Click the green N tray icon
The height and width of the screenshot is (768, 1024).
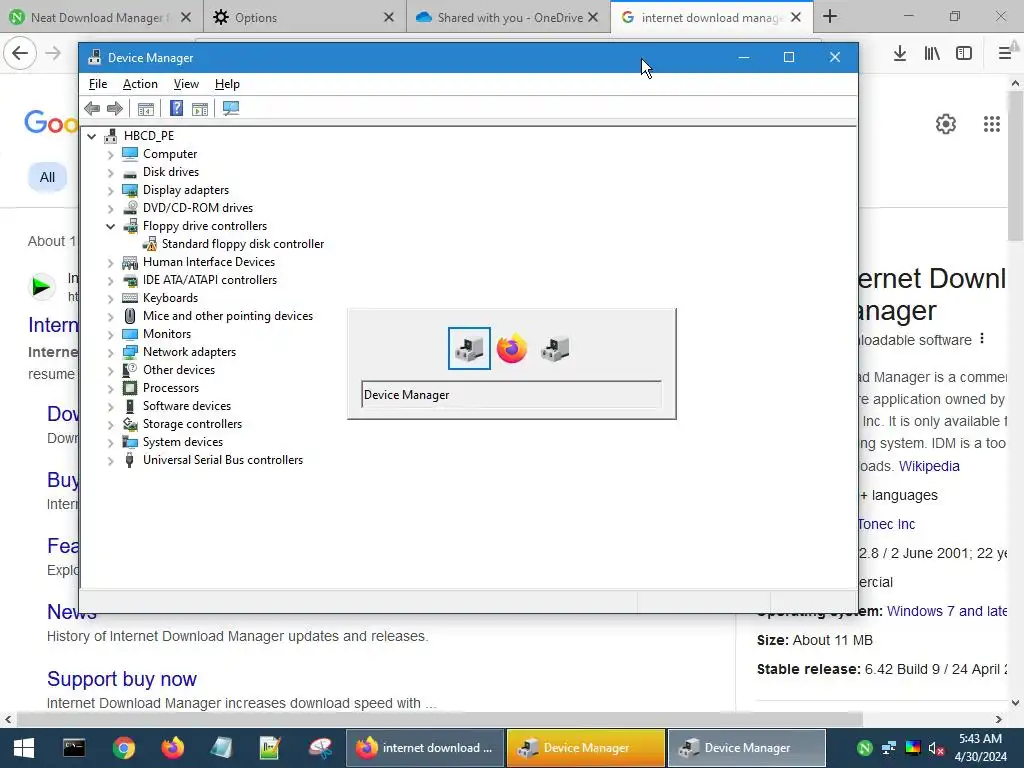tap(864, 748)
